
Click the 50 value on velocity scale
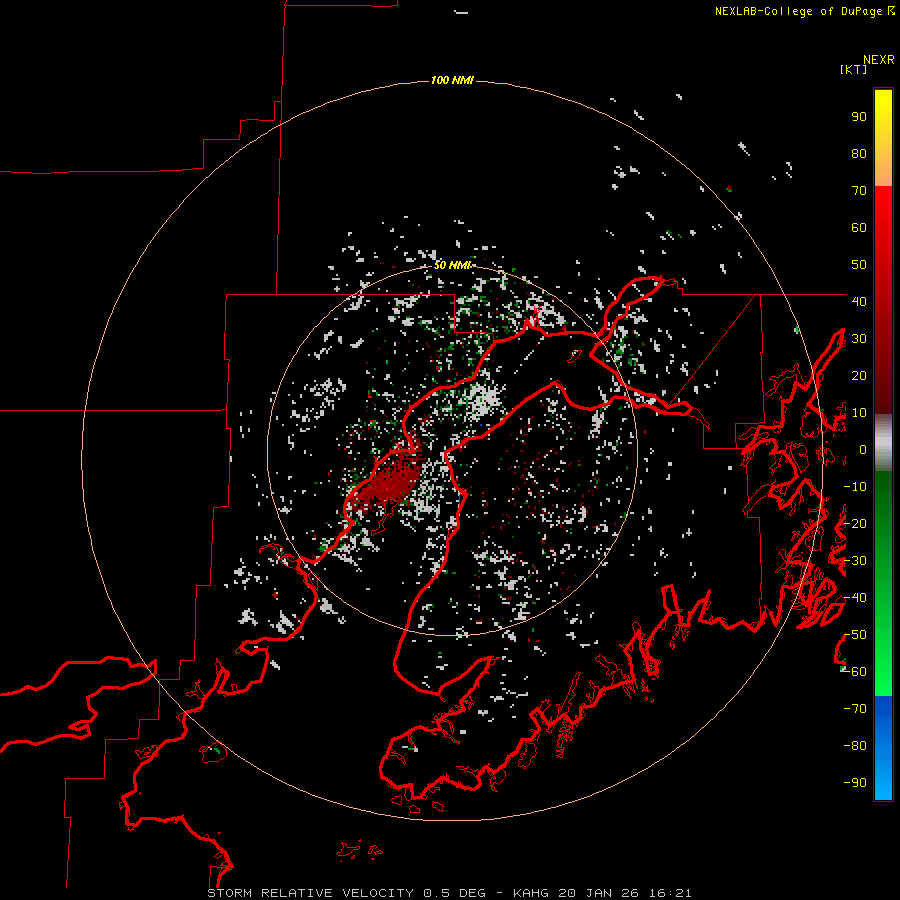click(859, 265)
